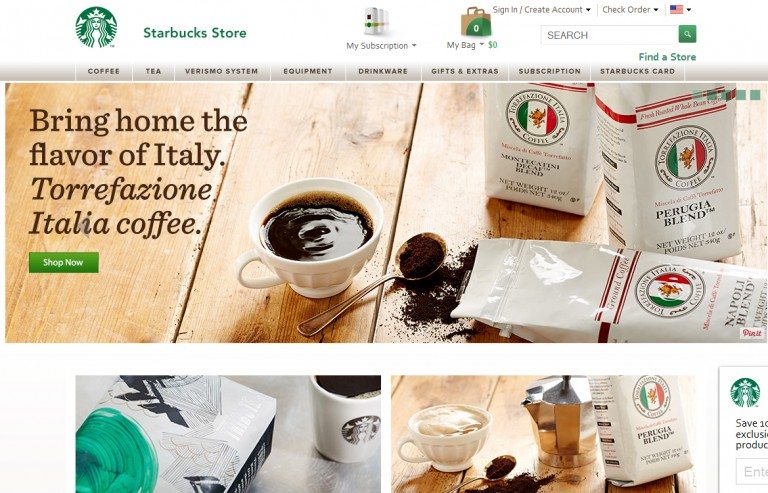Expand the My Subscription dropdown arrow
Screen dimensions: 768x493
click(x=414, y=46)
